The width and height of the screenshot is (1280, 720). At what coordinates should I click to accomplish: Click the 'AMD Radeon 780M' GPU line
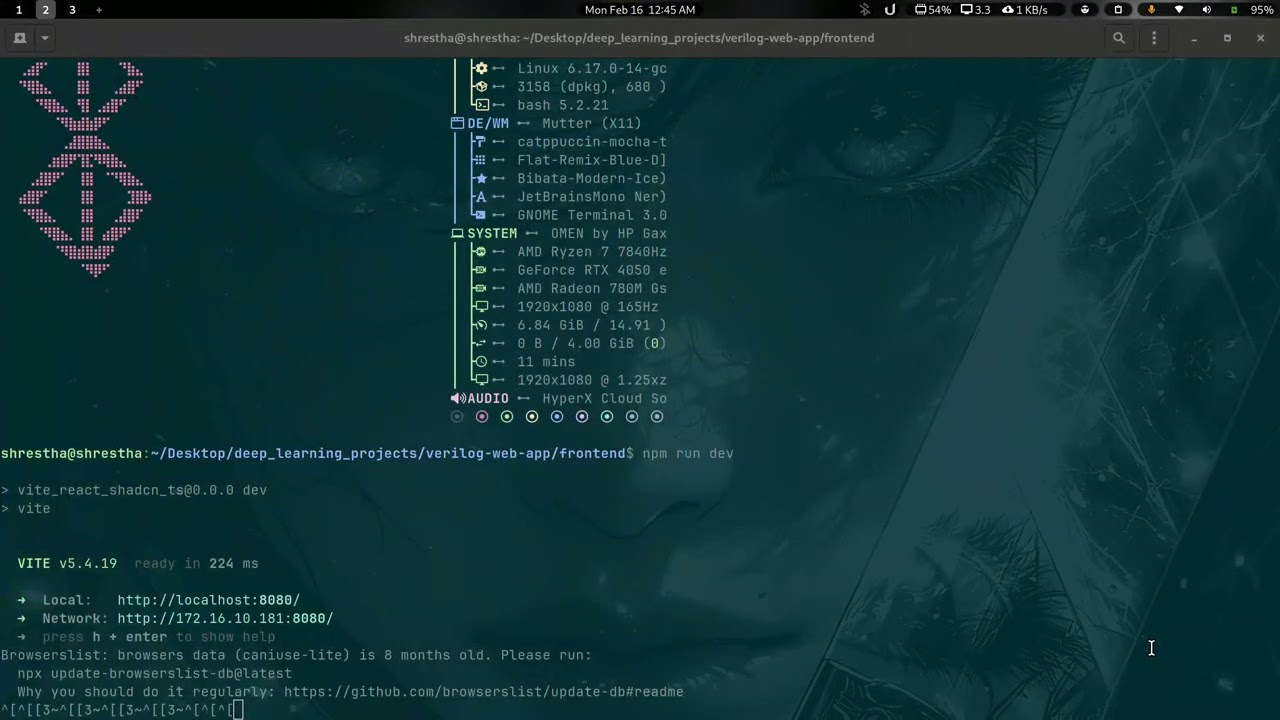coord(592,289)
